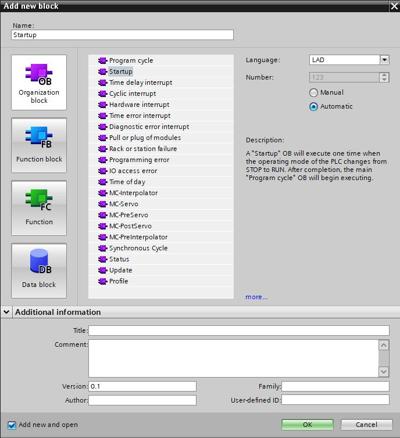Open the Language dropdown showing LAD
The height and width of the screenshot is (438, 400).
384,60
